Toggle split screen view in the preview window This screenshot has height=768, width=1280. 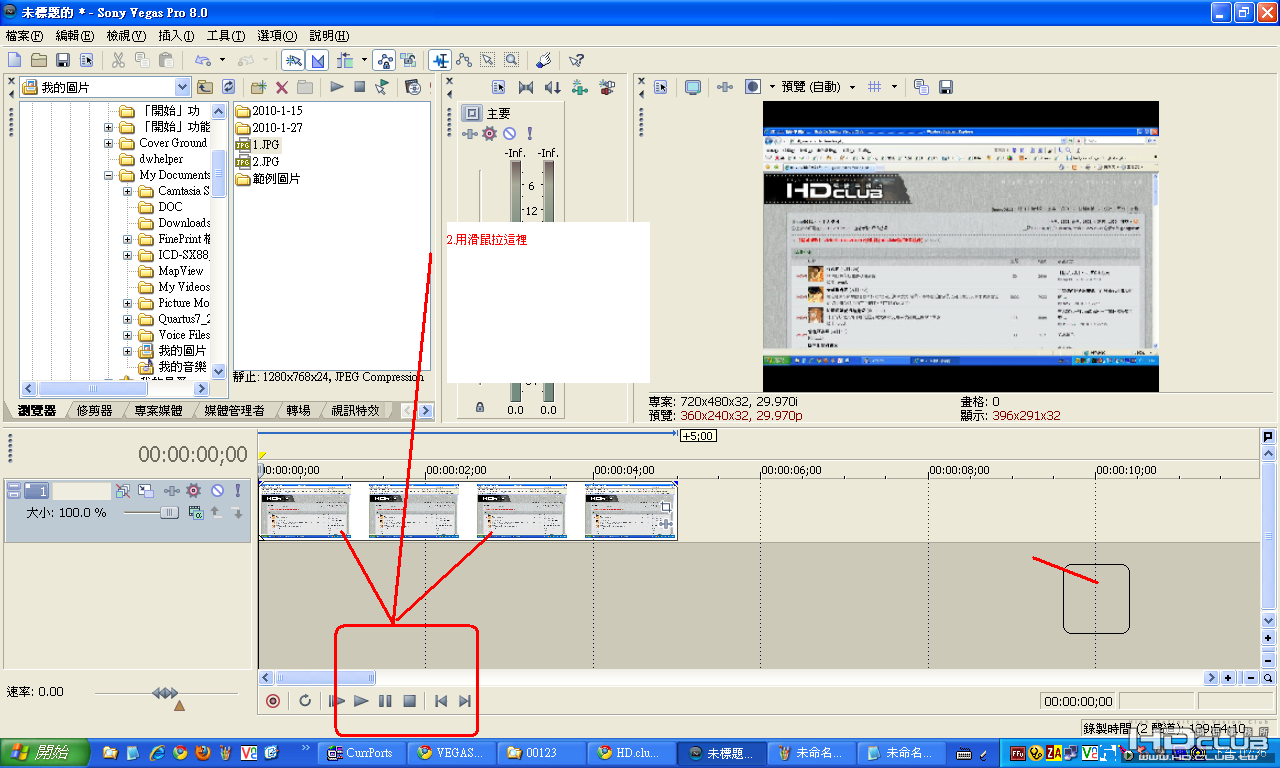pyautogui.click(x=753, y=87)
